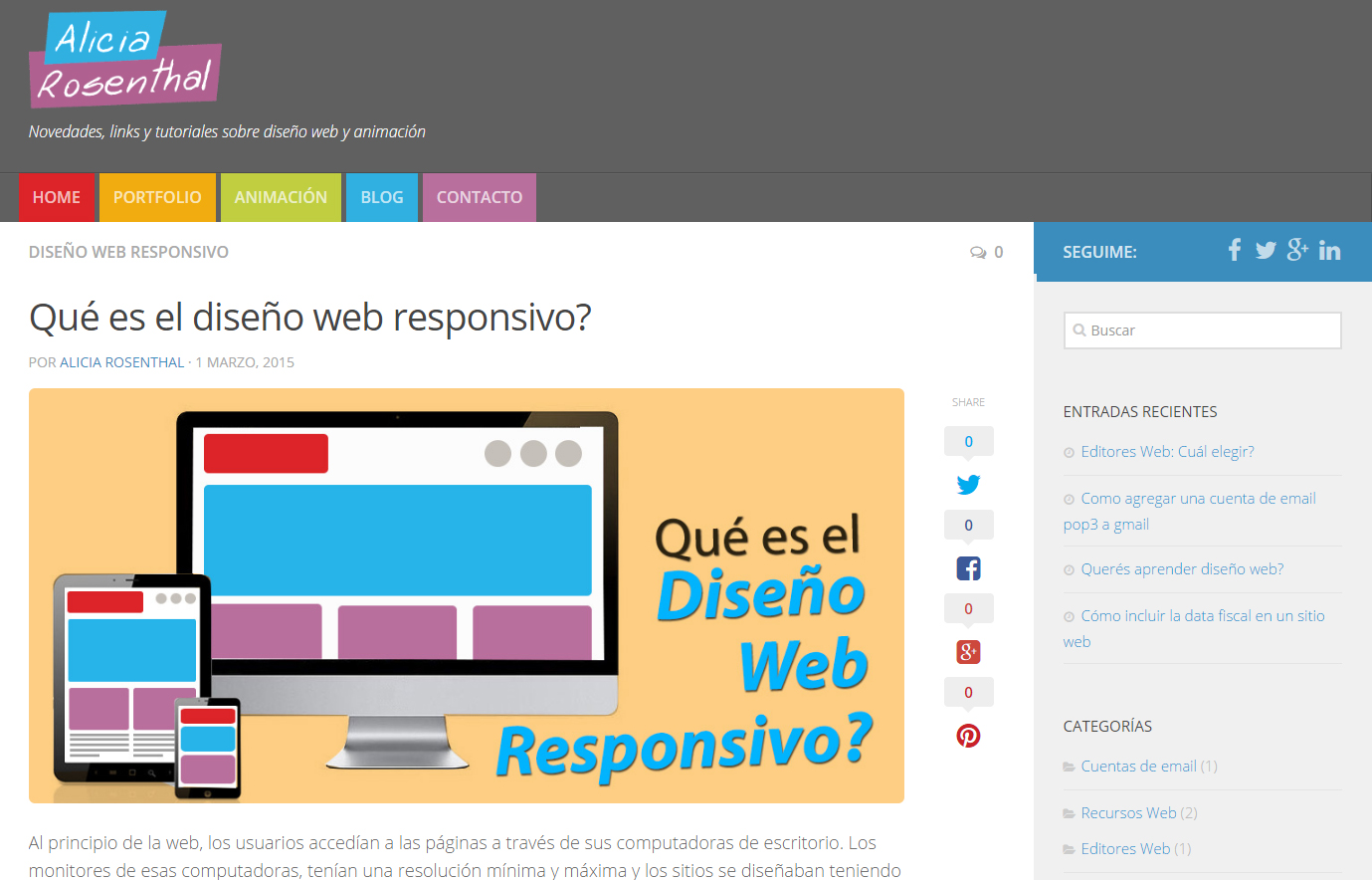This screenshot has height=880, width=1372.
Task: Share the post via Twitter bird icon
Action: (968, 485)
